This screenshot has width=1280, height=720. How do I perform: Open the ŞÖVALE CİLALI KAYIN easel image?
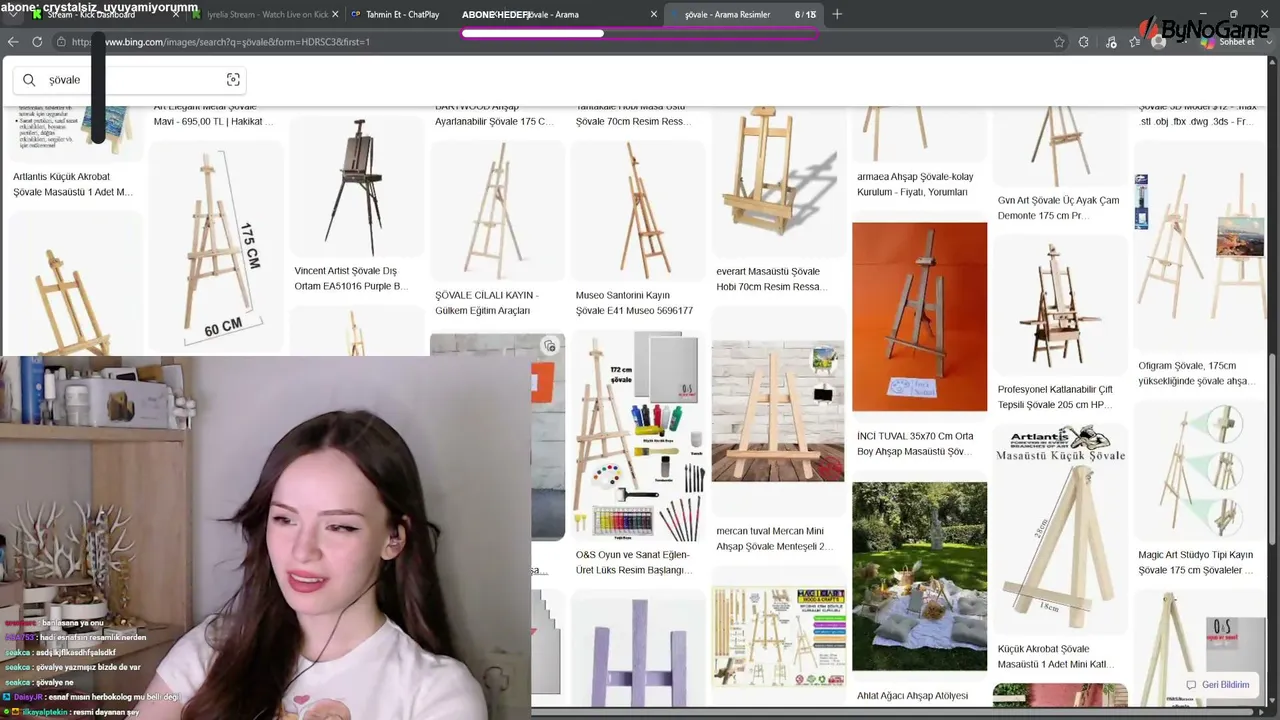pyautogui.click(x=497, y=211)
